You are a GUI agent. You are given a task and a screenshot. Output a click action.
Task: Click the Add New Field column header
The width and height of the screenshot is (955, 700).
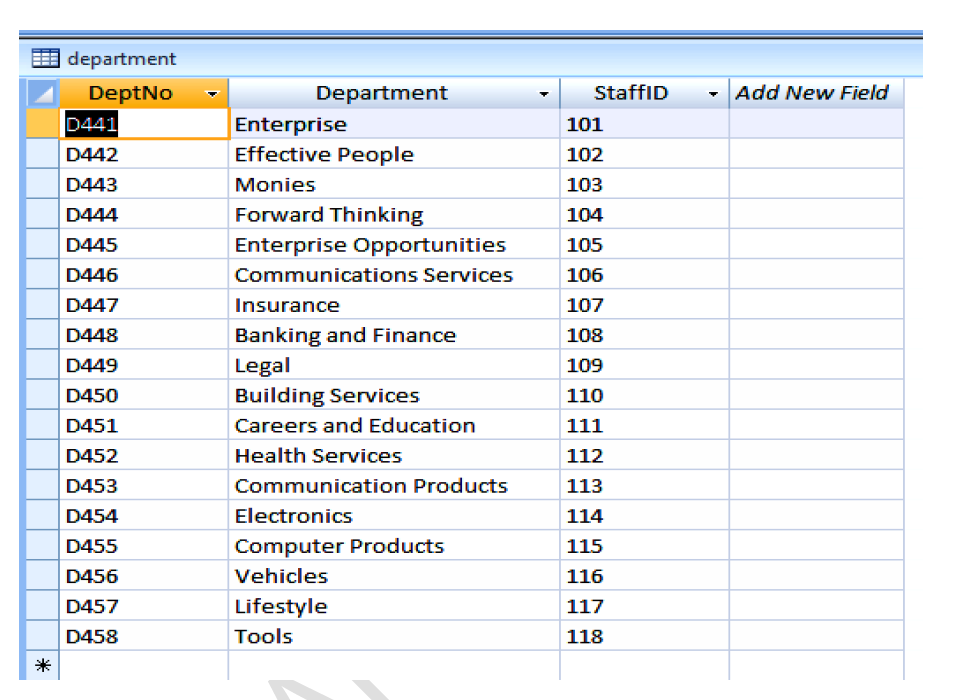point(812,93)
